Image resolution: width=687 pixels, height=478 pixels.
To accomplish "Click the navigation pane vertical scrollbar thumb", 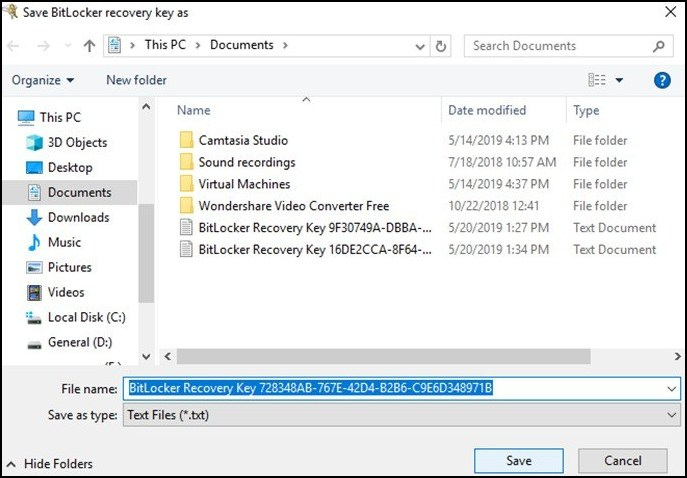I will click(x=146, y=253).
